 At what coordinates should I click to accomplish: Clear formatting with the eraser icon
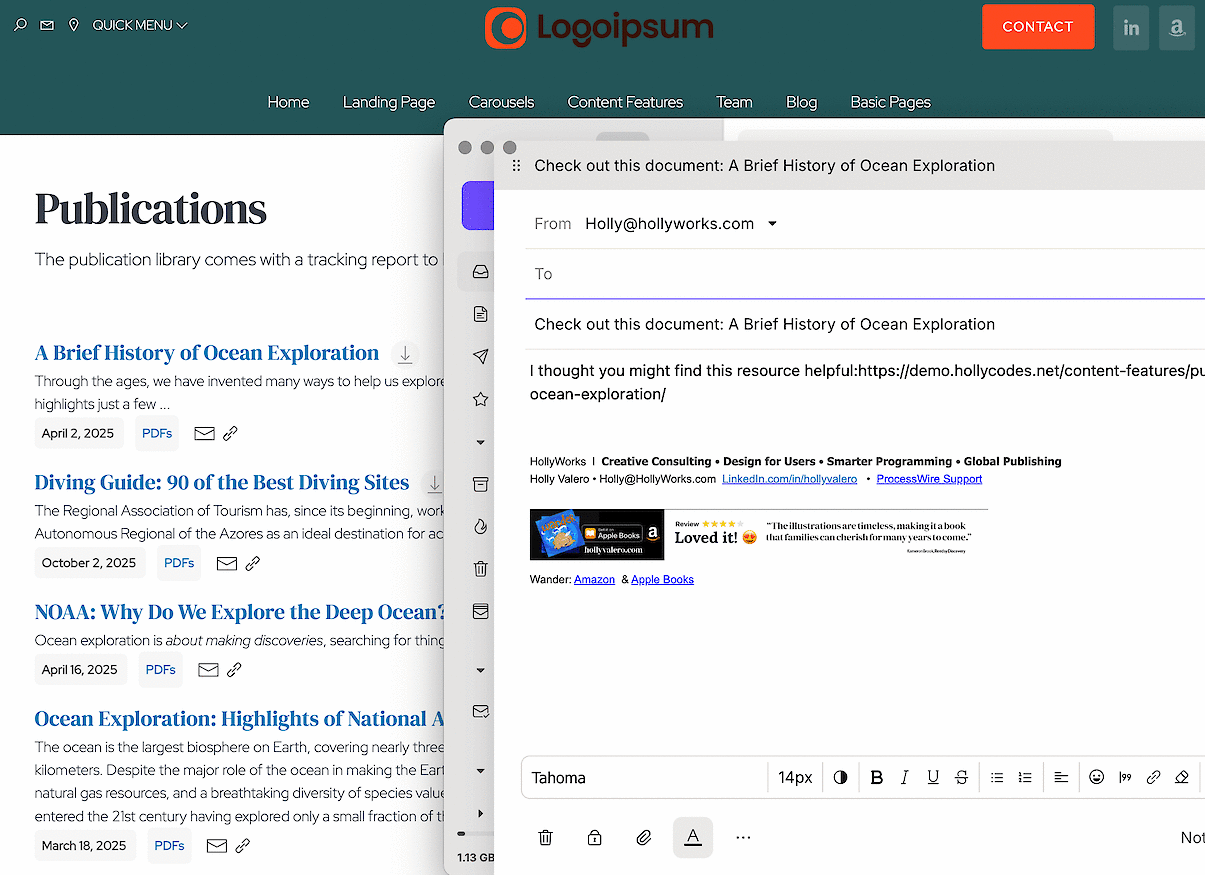pos(1181,777)
